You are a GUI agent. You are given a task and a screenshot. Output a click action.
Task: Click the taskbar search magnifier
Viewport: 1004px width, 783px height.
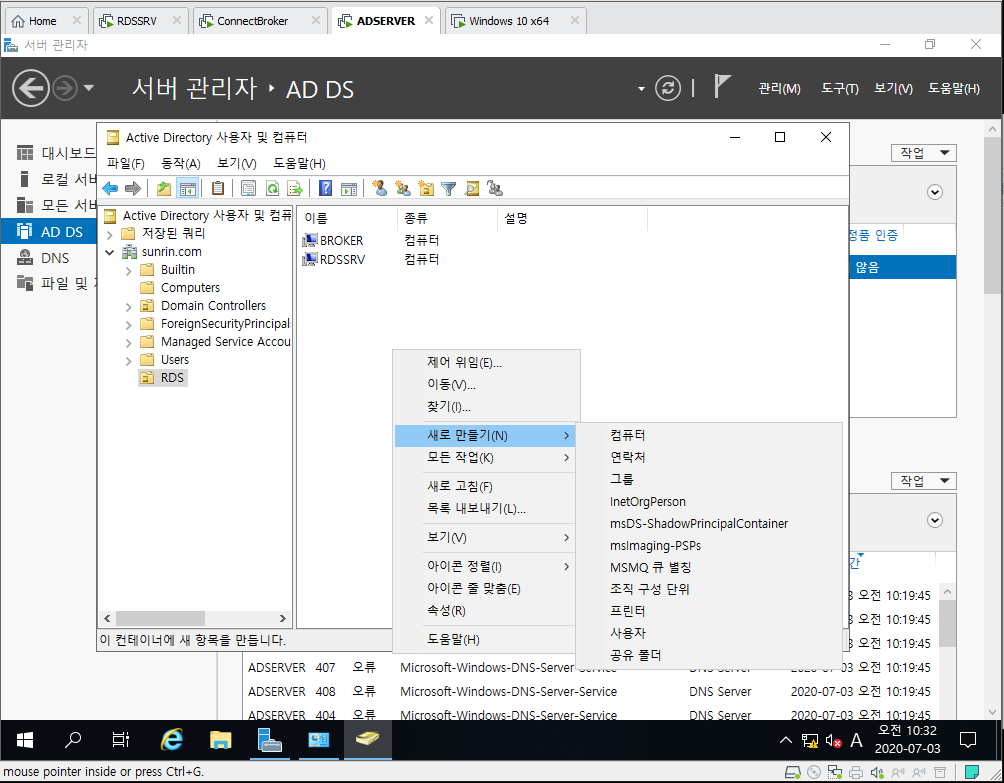(x=73, y=740)
